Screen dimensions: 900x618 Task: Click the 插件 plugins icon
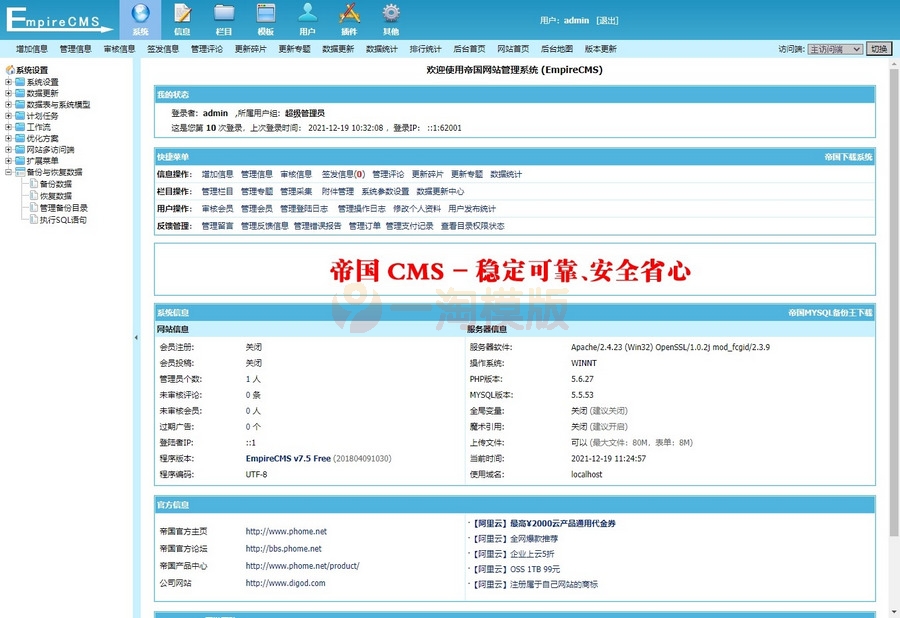[x=349, y=15]
